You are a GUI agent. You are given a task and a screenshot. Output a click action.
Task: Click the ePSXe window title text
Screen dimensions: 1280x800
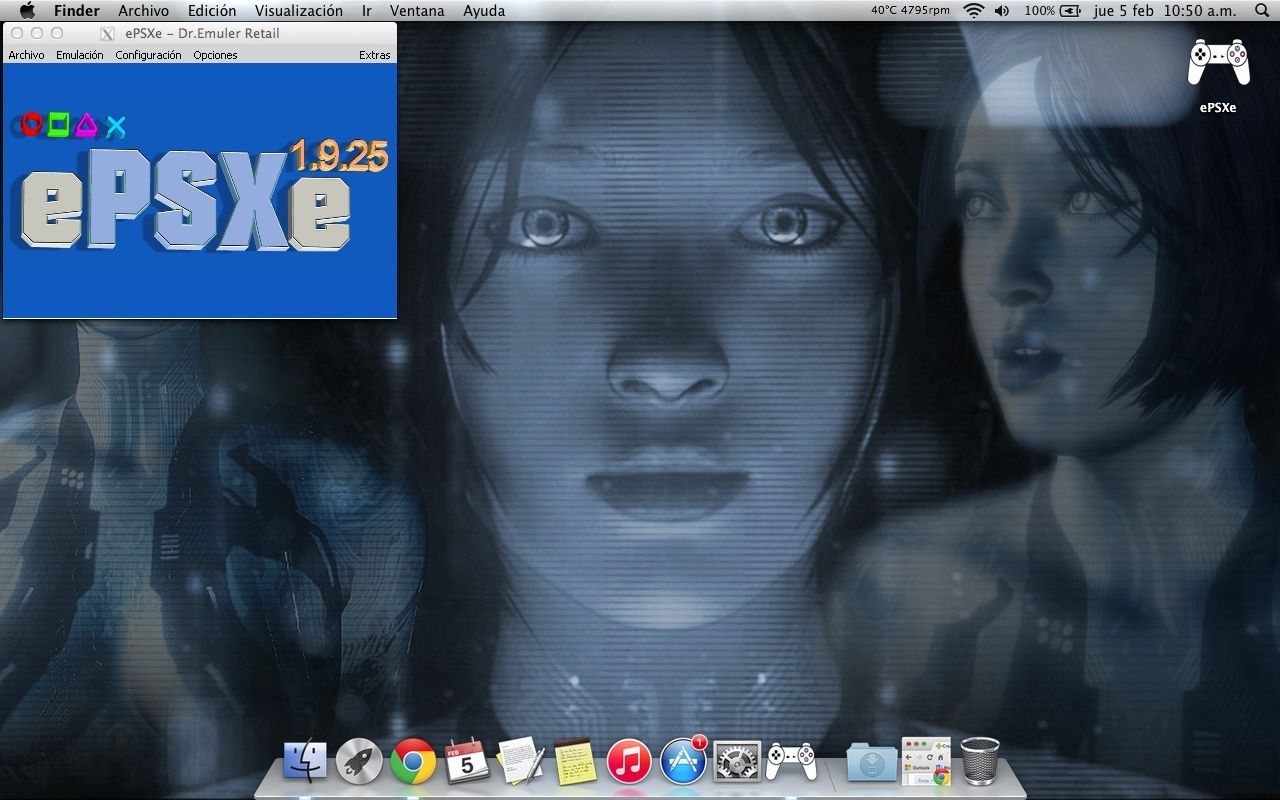click(x=203, y=33)
